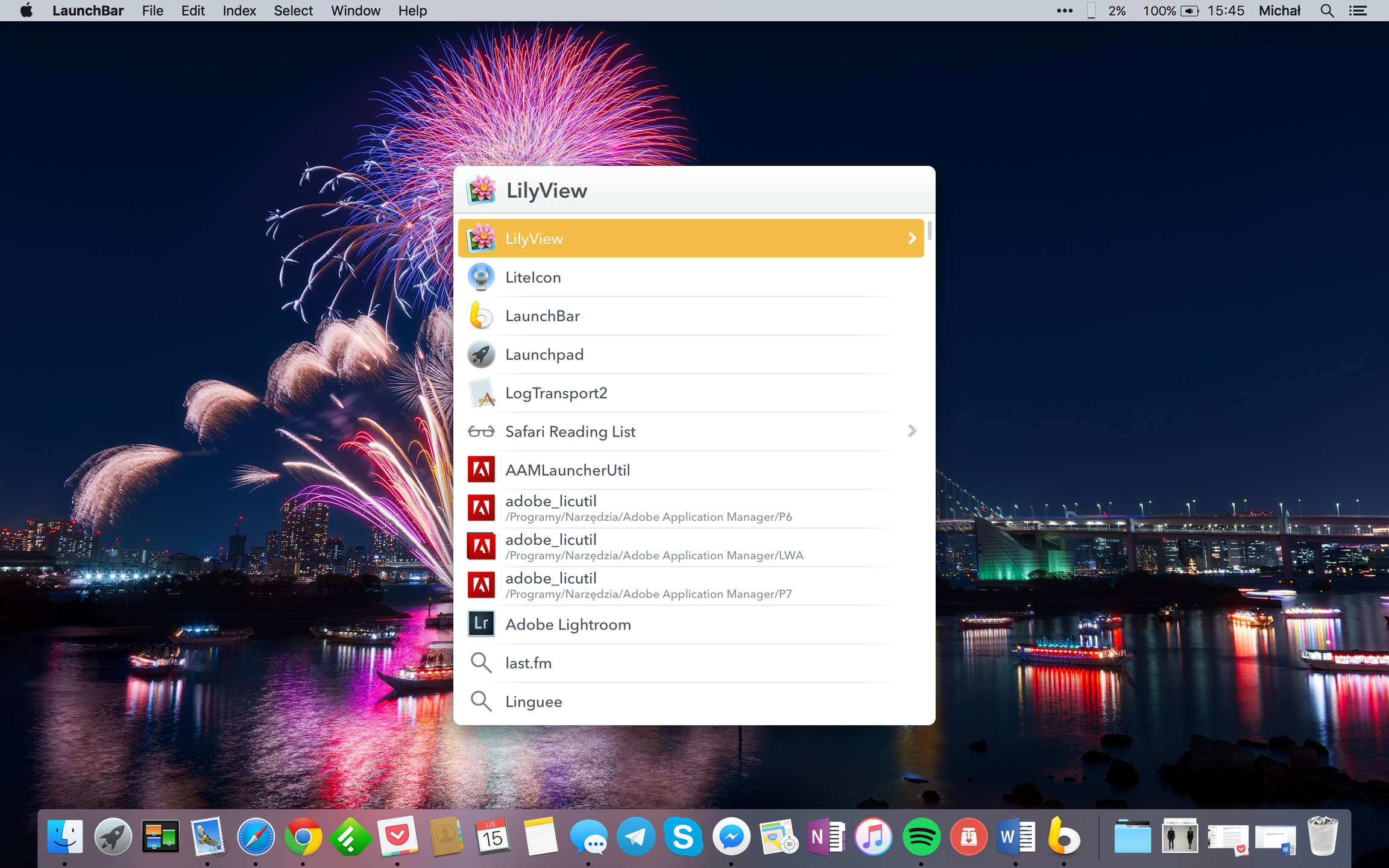This screenshot has height=868, width=1389.
Task: Open Telegram from the Dock
Action: (x=635, y=837)
